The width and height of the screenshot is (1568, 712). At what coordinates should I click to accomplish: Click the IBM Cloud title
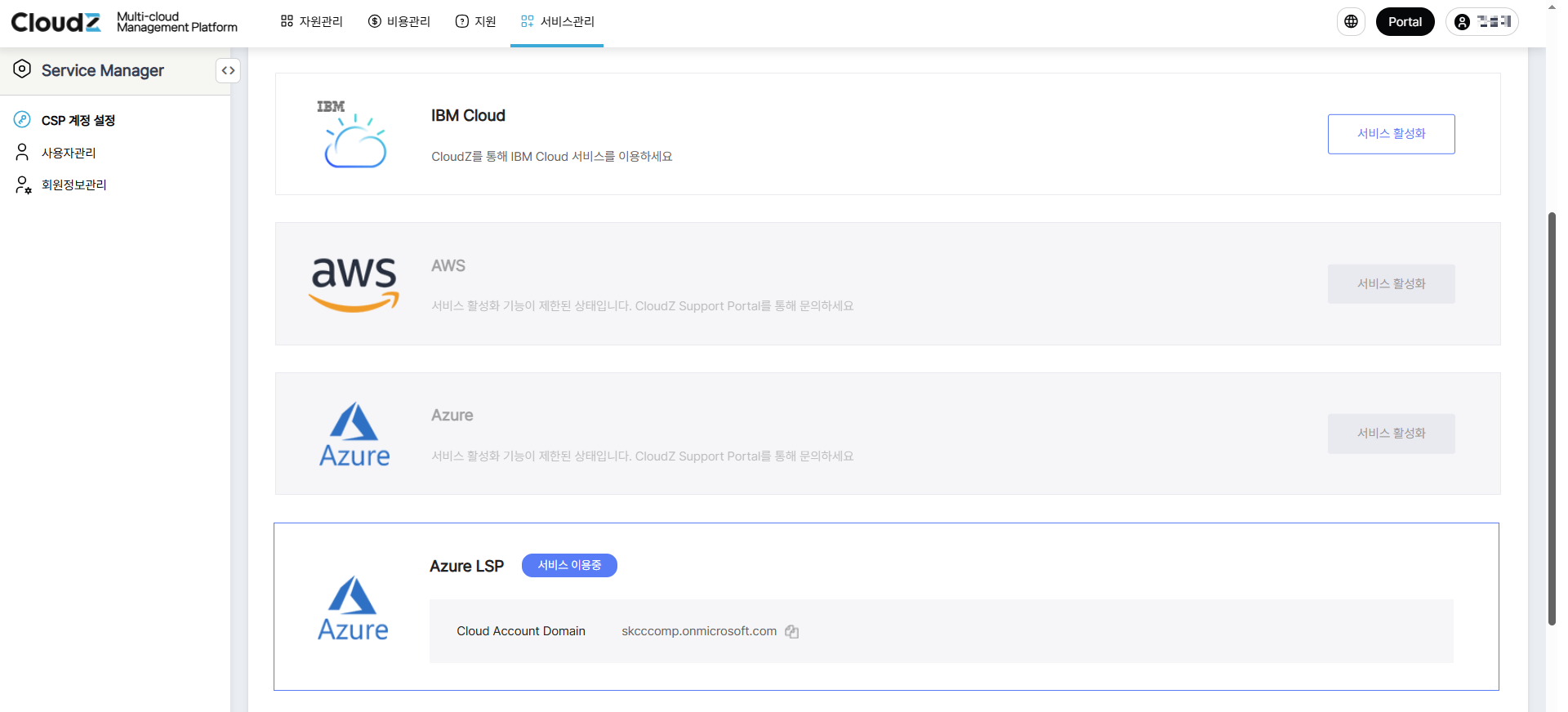[x=468, y=116]
